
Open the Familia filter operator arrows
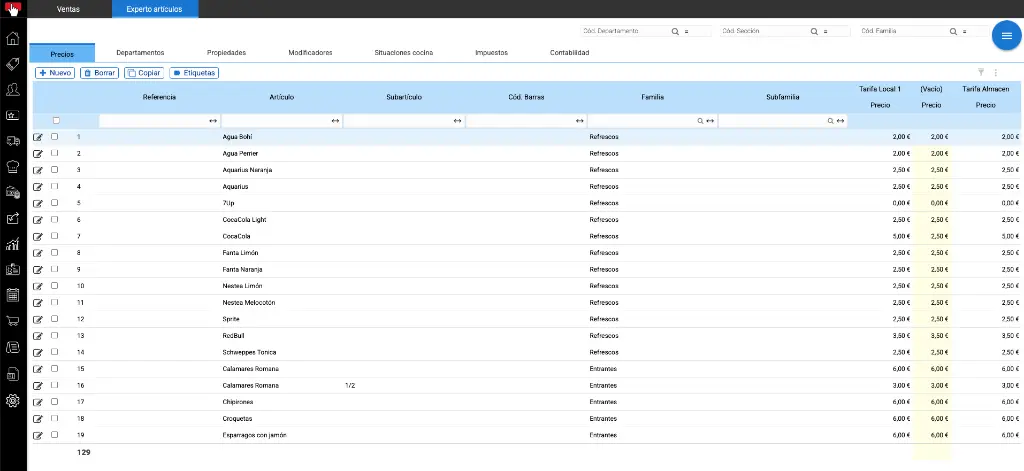[x=710, y=121]
